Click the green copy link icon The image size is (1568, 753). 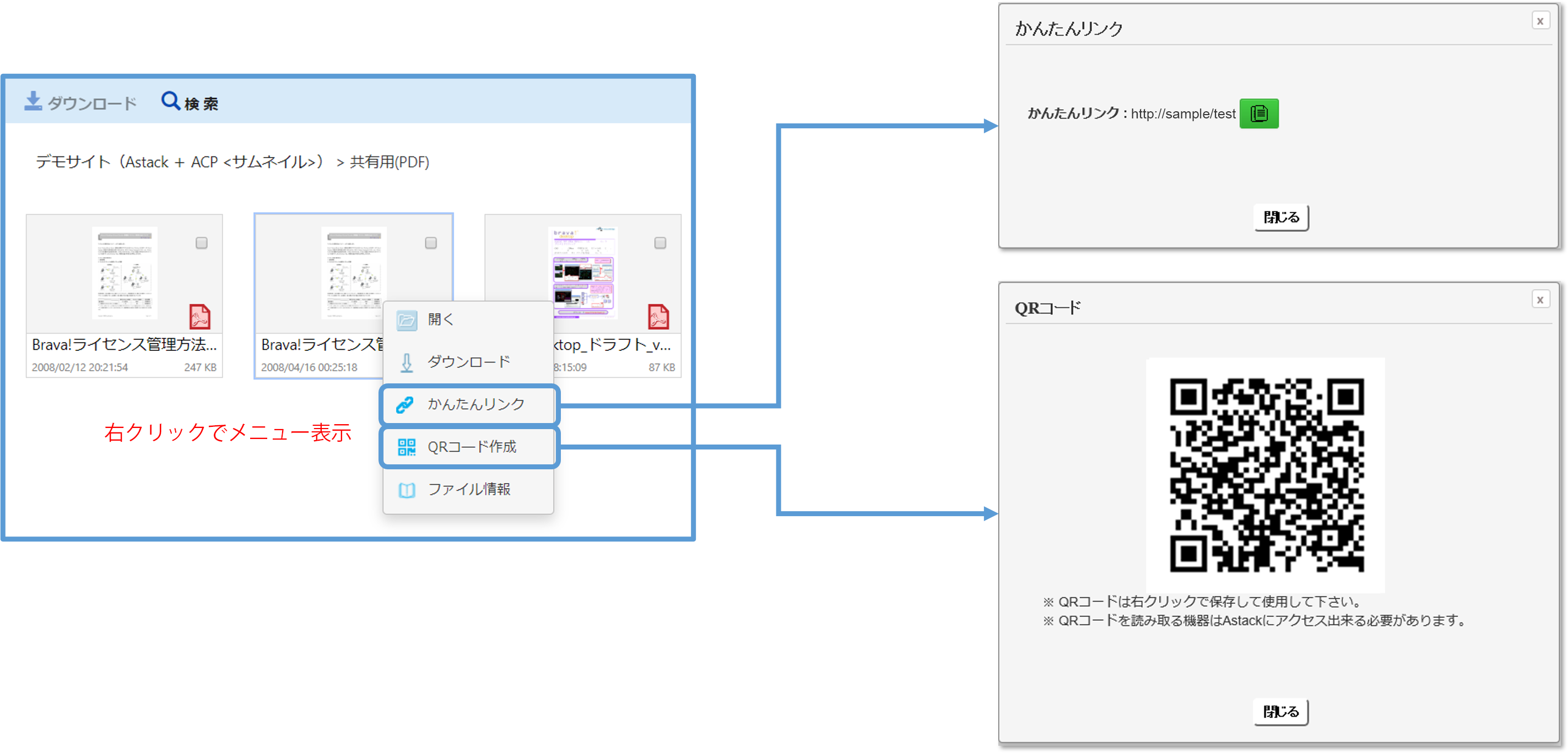tap(1259, 114)
